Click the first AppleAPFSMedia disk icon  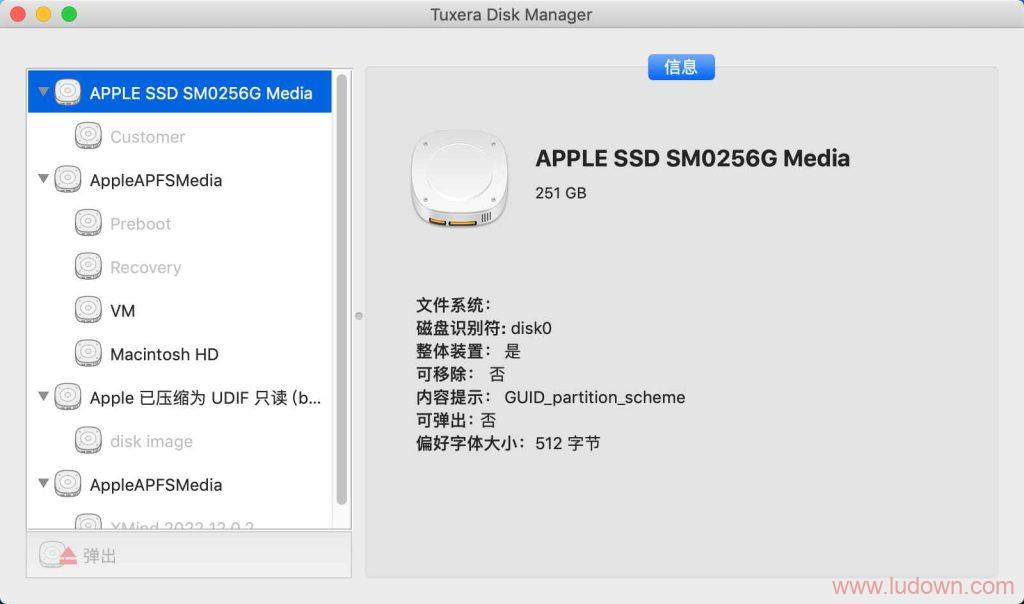[x=68, y=179]
